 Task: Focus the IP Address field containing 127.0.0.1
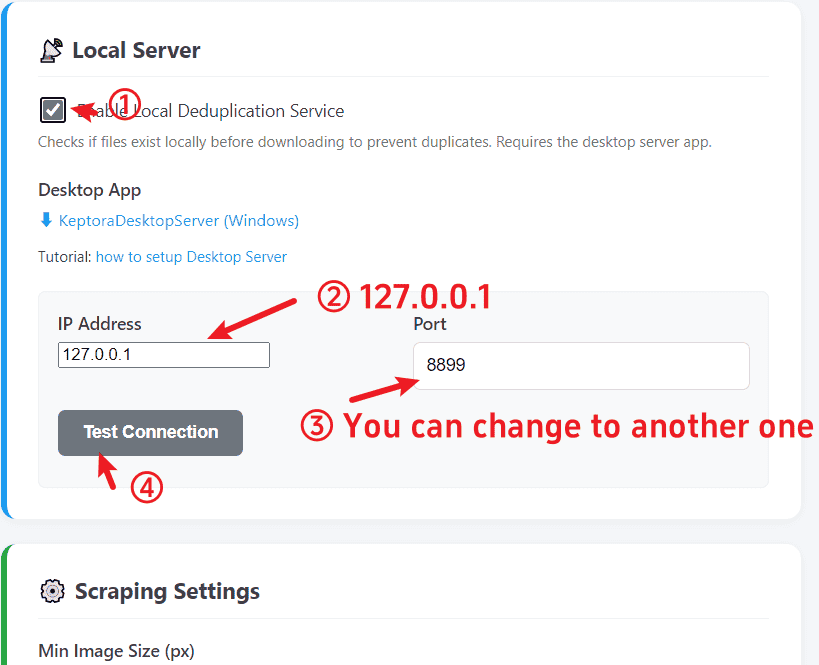(x=164, y=355)
